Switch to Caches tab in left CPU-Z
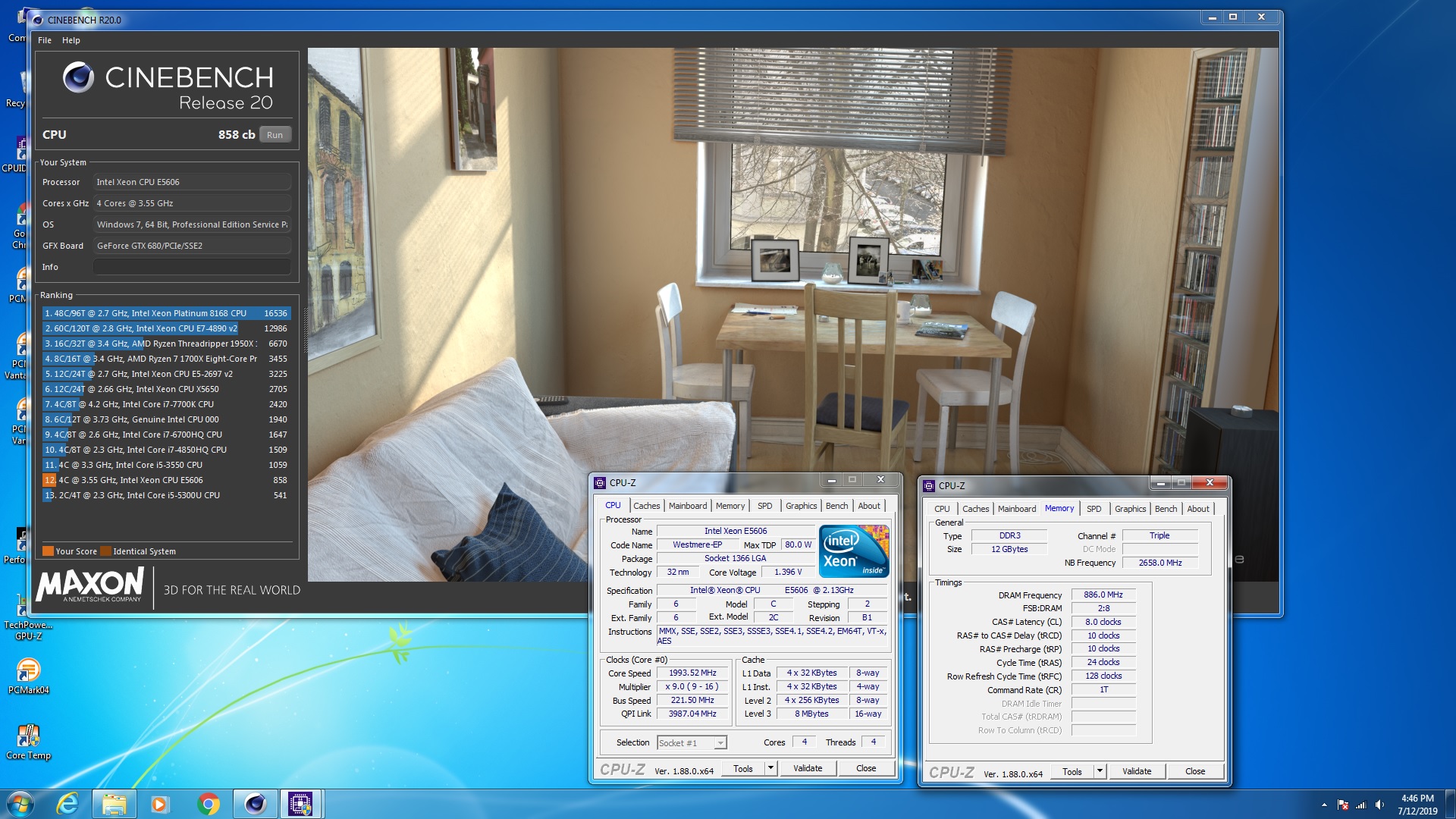1456x819 pixels. (x=646, y=506)
